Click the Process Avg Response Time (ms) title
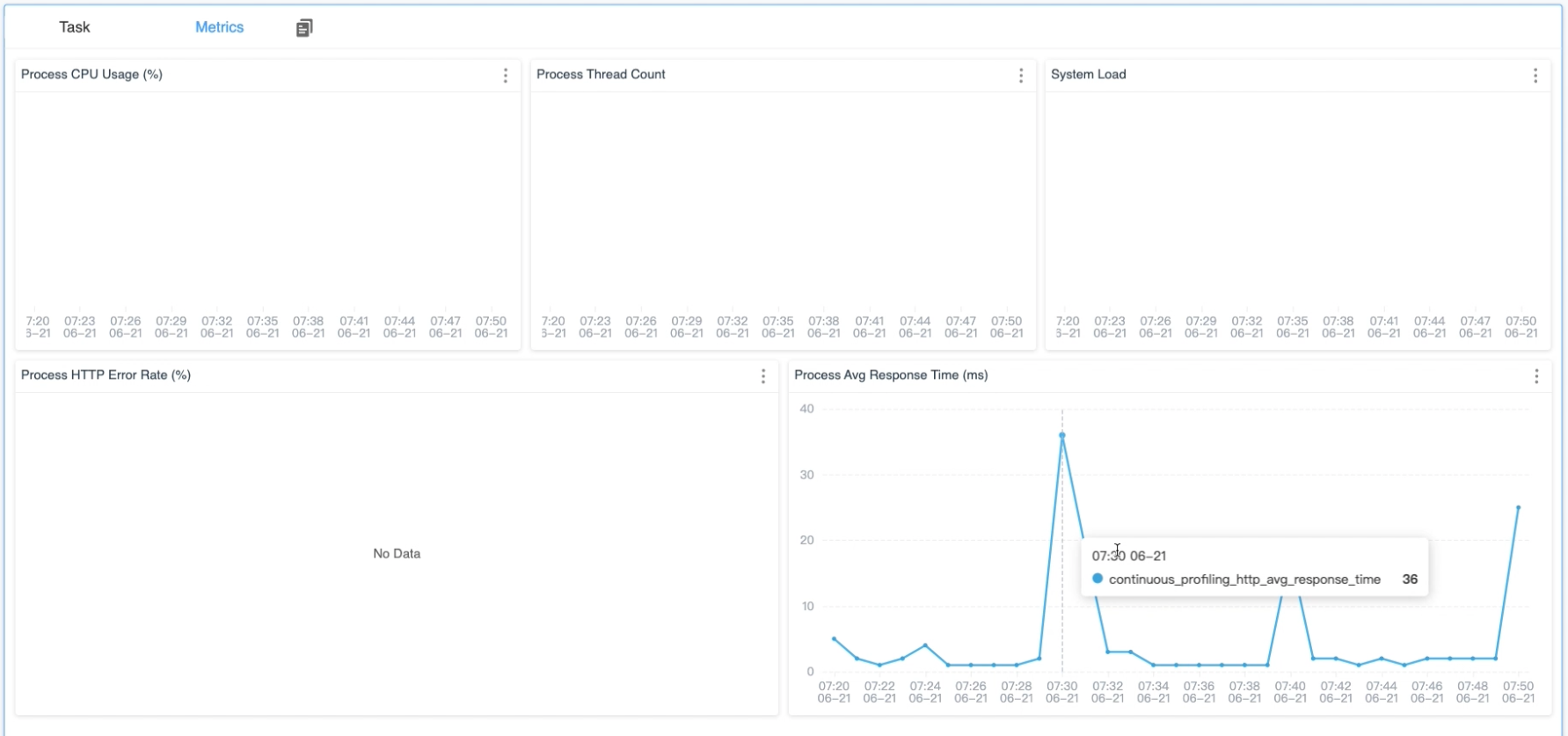Viewport: 1568px width, 736px height. (x=891, y=375)
